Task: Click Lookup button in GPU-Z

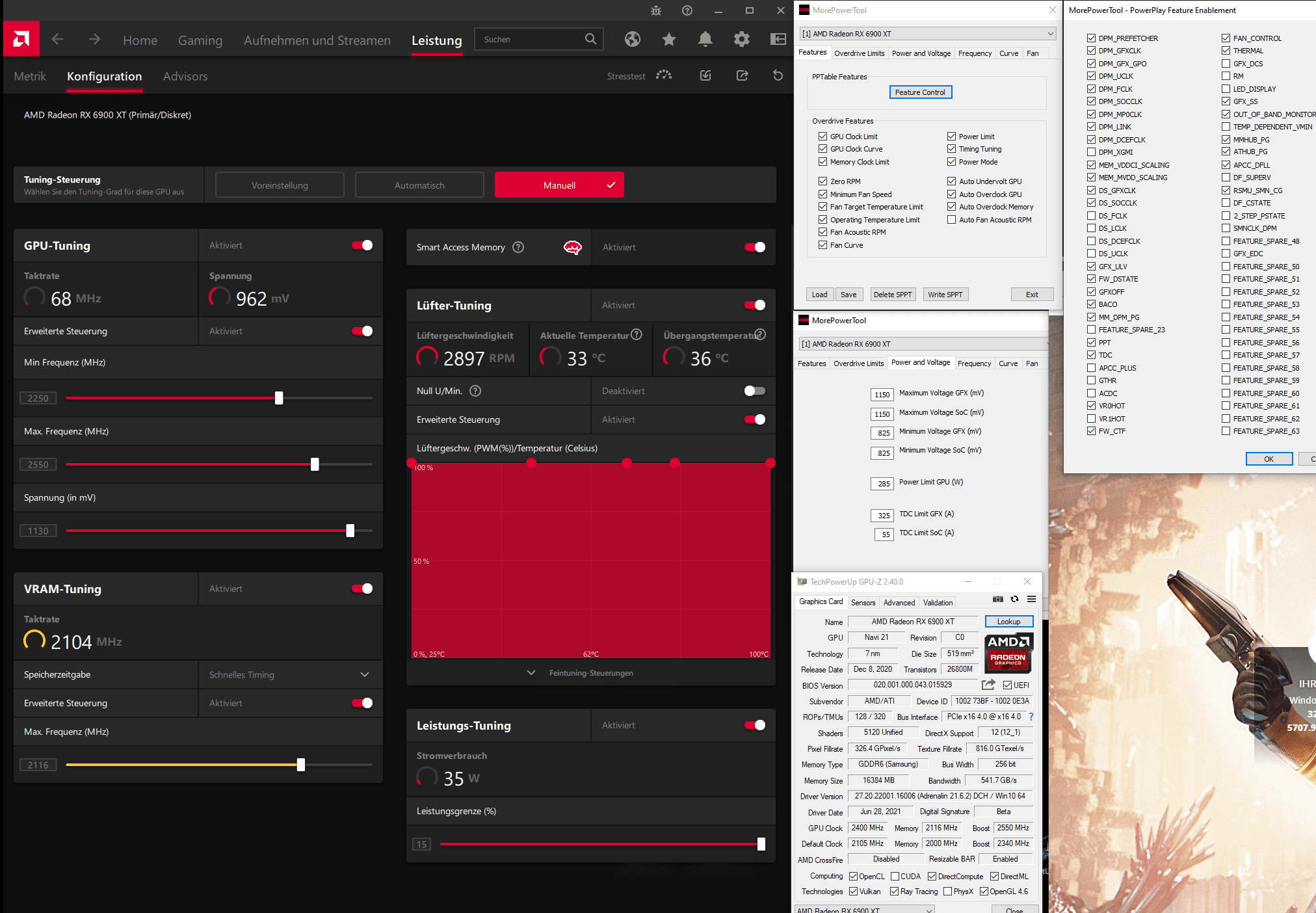Action: pyautogui.click(x=1008, y=622)
